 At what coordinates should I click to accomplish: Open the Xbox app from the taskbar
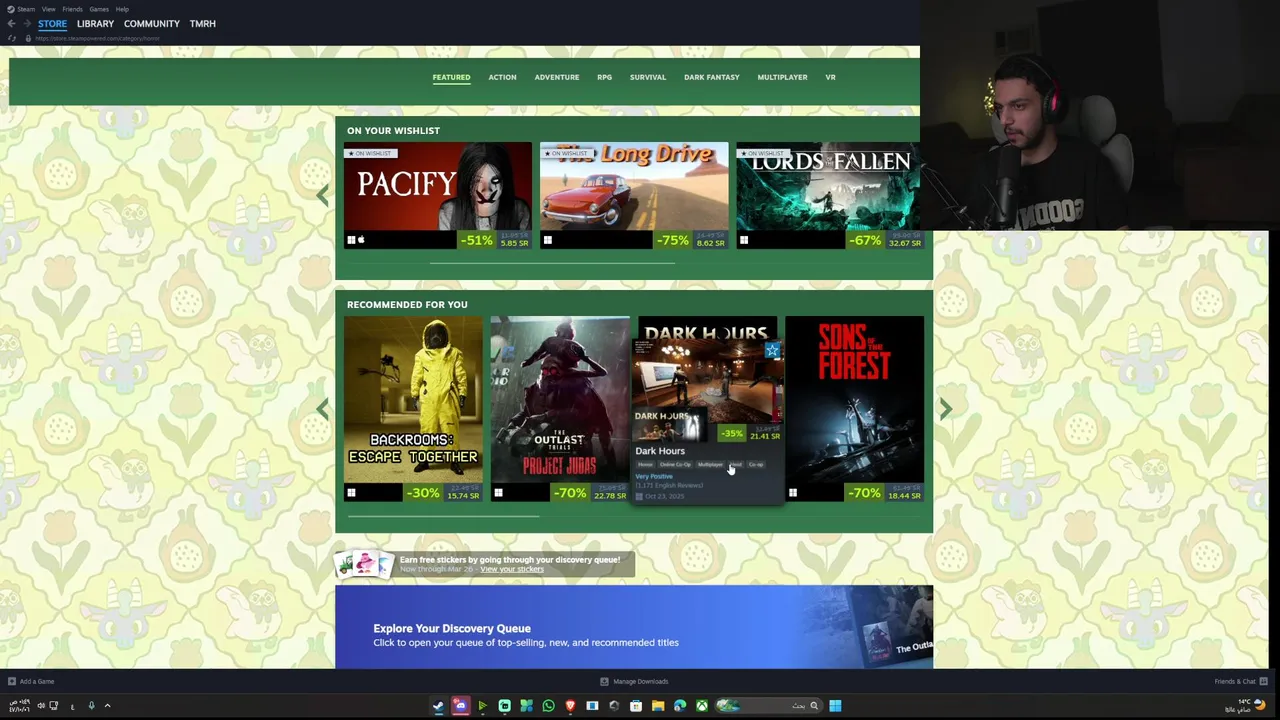[x=702, y=706]
